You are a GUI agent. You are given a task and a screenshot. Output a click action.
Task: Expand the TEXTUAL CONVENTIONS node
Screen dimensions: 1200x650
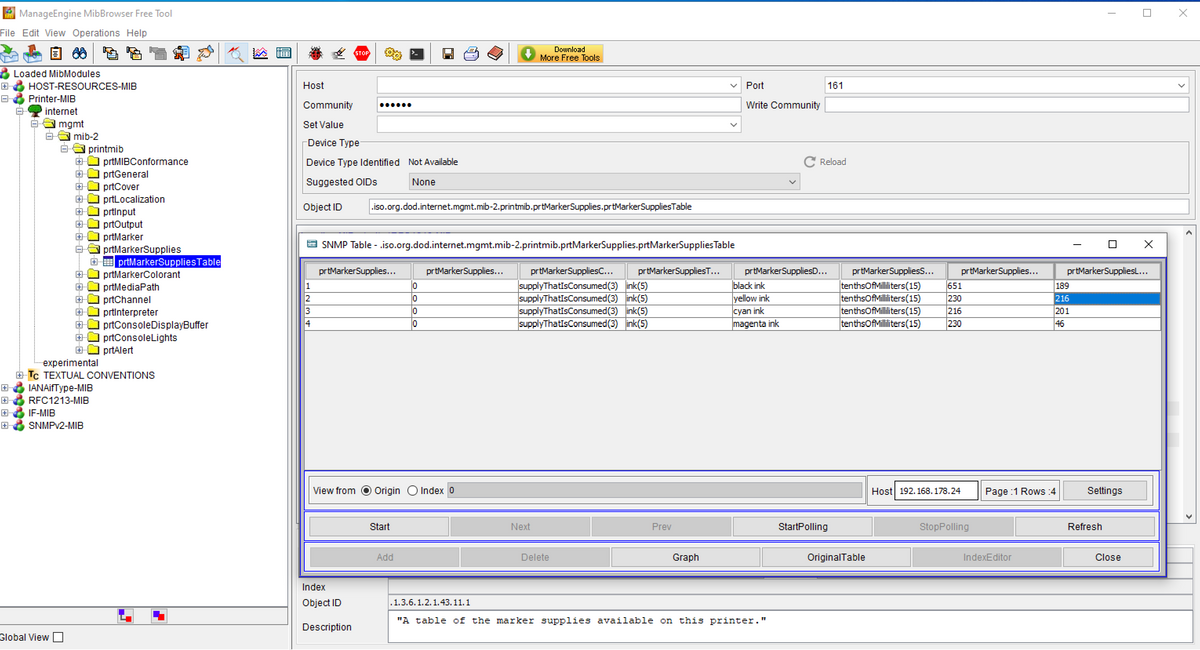pos(18,375)
